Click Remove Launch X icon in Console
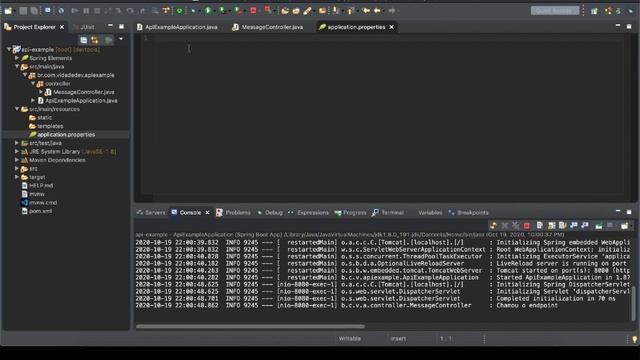Image resolution: width=640 pixels, height=360 pixels. tap(504, 225)
